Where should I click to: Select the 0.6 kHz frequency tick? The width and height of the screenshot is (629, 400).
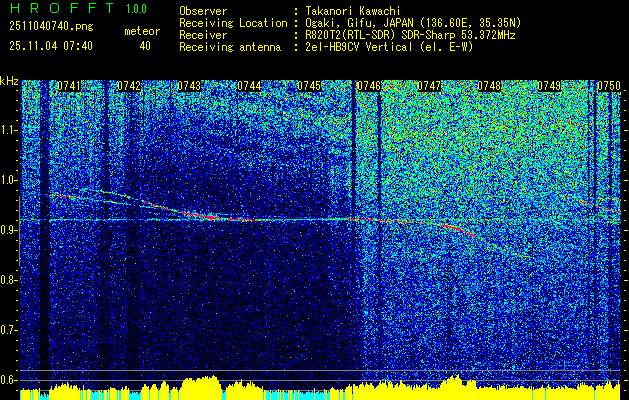(9, 379)
